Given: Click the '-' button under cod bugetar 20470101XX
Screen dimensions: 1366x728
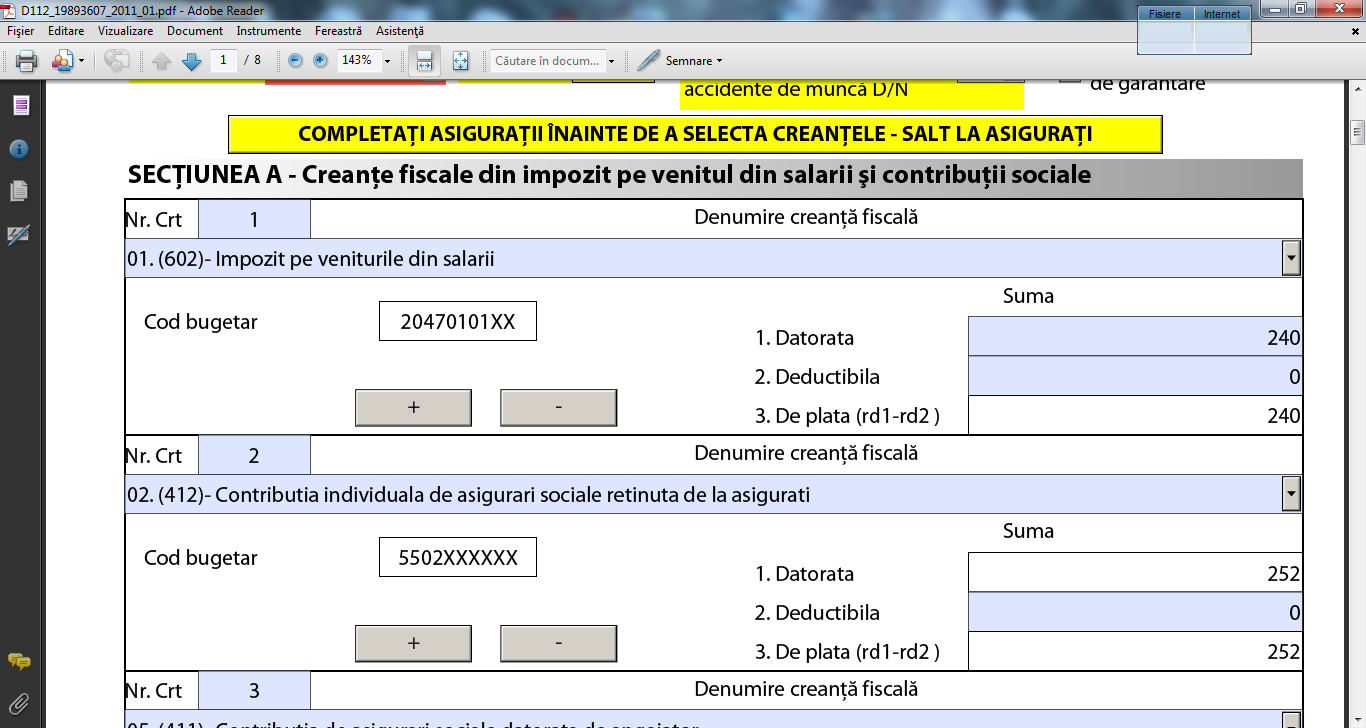Looking at the screenshot, I should point(558,407).
